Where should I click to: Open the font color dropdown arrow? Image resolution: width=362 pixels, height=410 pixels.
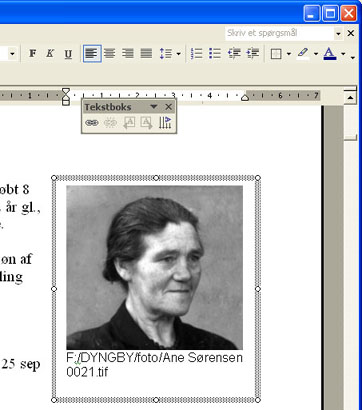click(x=343, y=54)
